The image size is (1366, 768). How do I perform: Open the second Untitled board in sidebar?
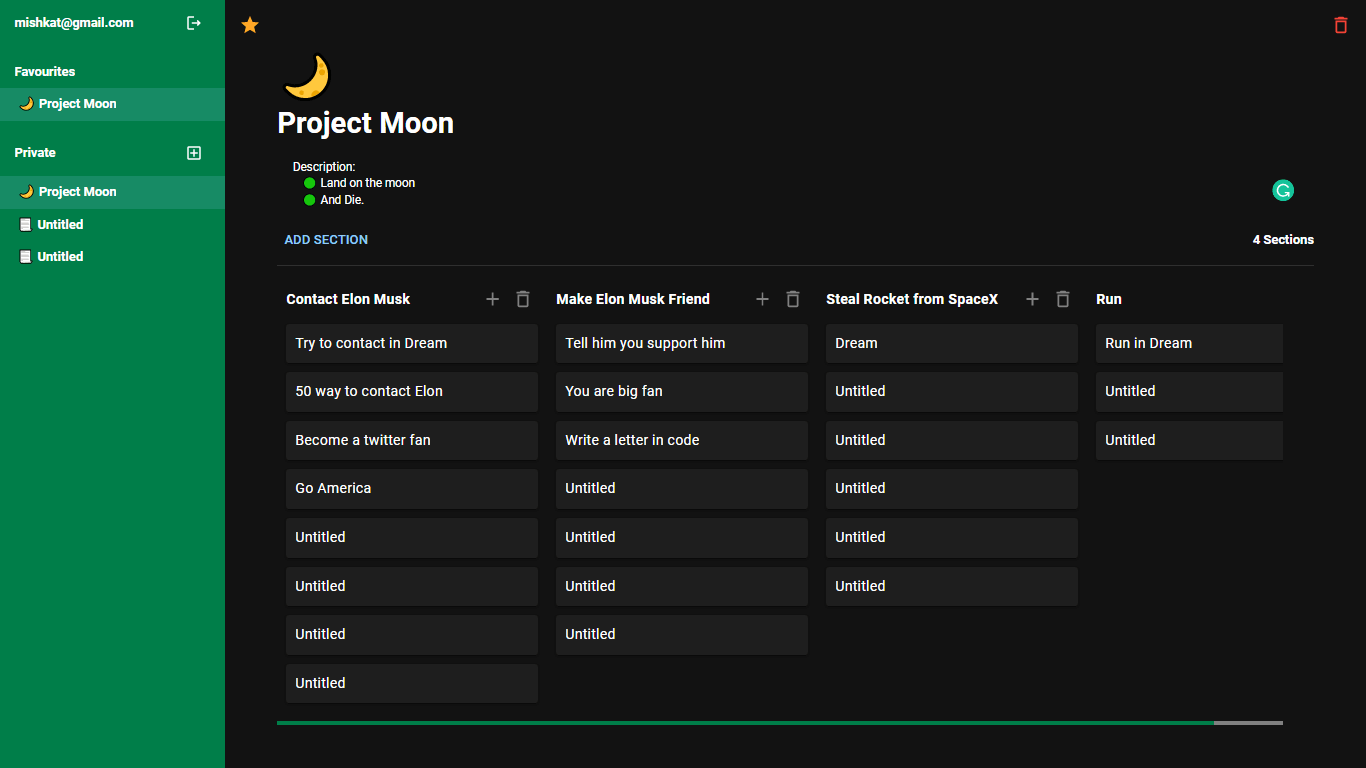point(112,257)
